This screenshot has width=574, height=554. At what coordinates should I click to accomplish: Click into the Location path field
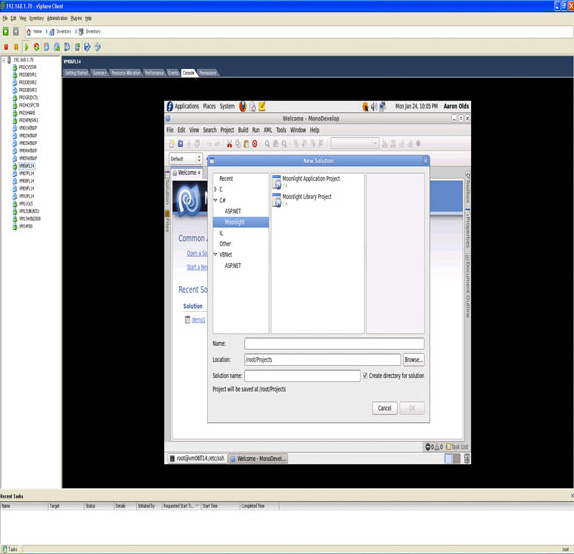(323, 360)
